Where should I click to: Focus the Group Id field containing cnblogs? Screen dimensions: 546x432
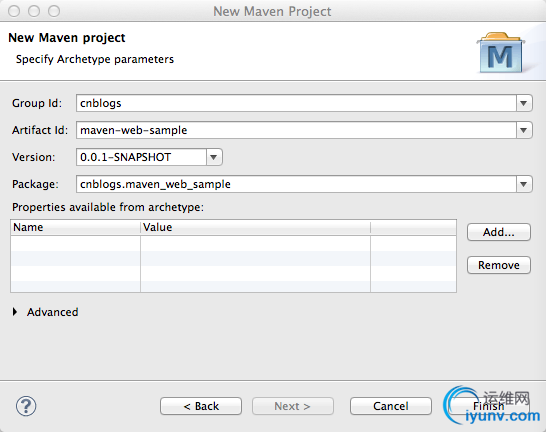tap(296, 103)
